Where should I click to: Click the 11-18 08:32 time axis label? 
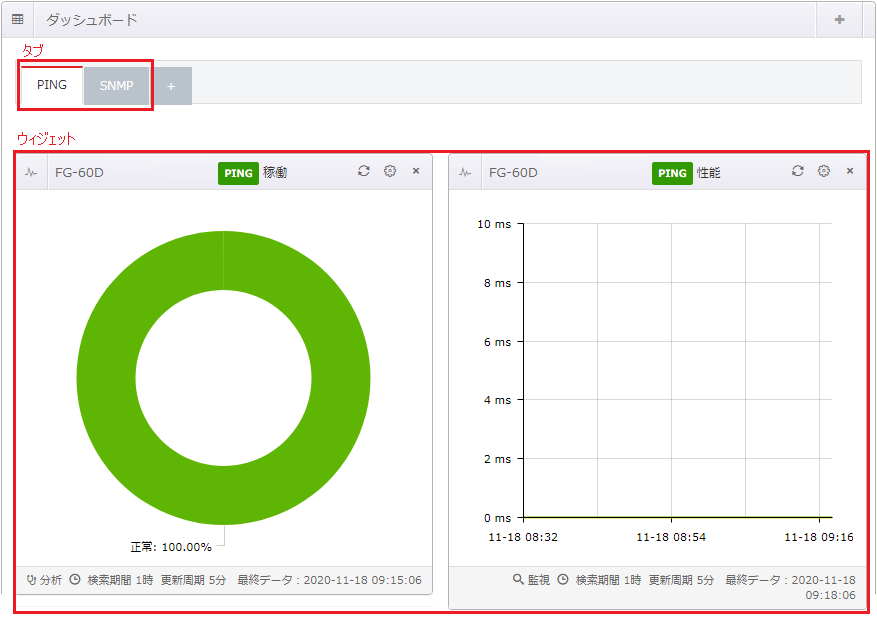pos(523,537)
